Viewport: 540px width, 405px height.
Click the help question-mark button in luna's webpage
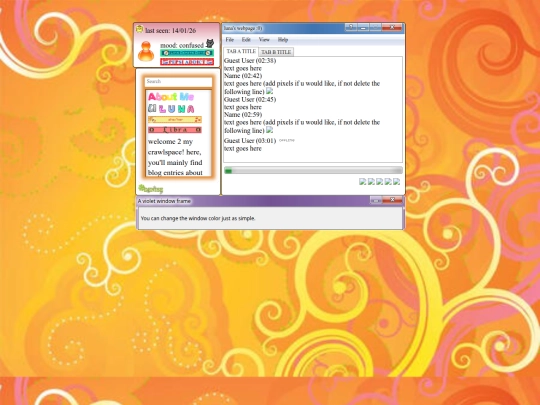pos(351,27)
